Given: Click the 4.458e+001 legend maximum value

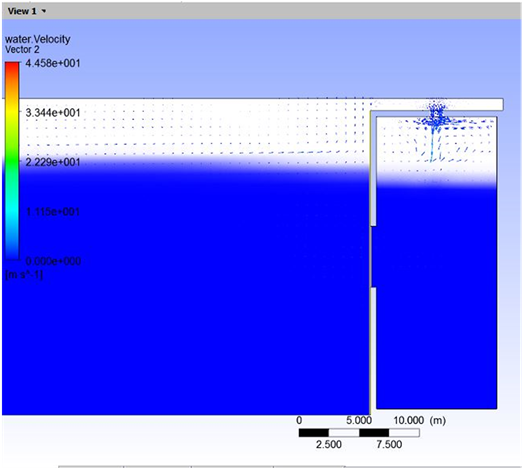Looking at the screenshot, I should pyautogui.click(x=53, y=63).
